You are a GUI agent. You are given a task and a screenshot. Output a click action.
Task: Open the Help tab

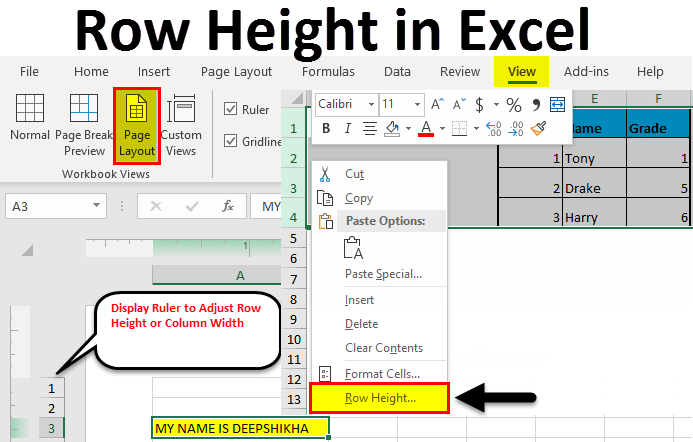650,72
